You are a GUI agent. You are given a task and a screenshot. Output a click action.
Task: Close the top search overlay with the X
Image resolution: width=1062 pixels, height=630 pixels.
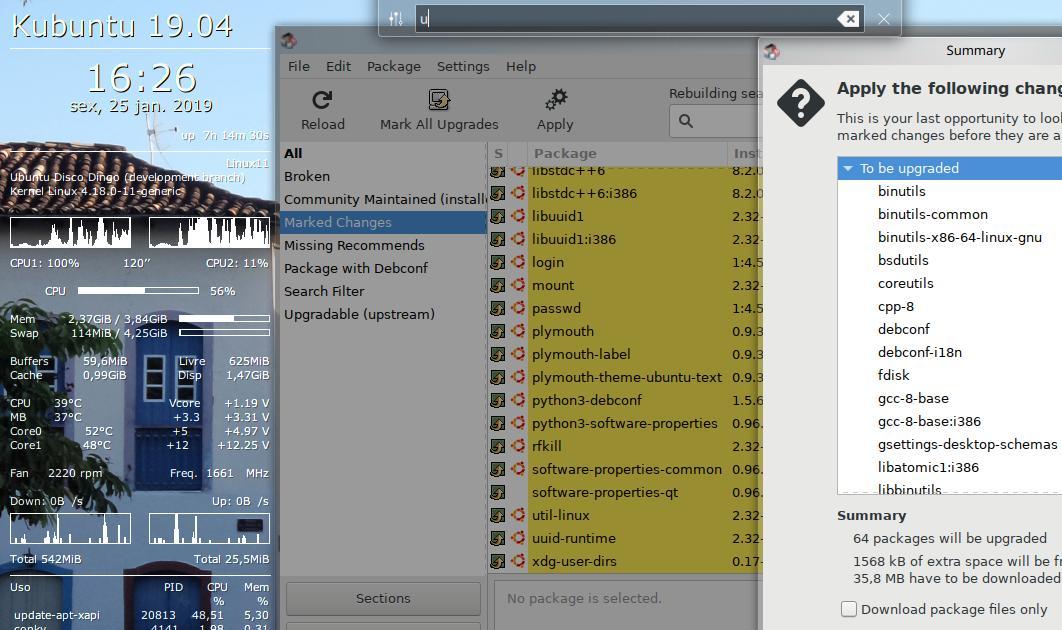point(884,19)
